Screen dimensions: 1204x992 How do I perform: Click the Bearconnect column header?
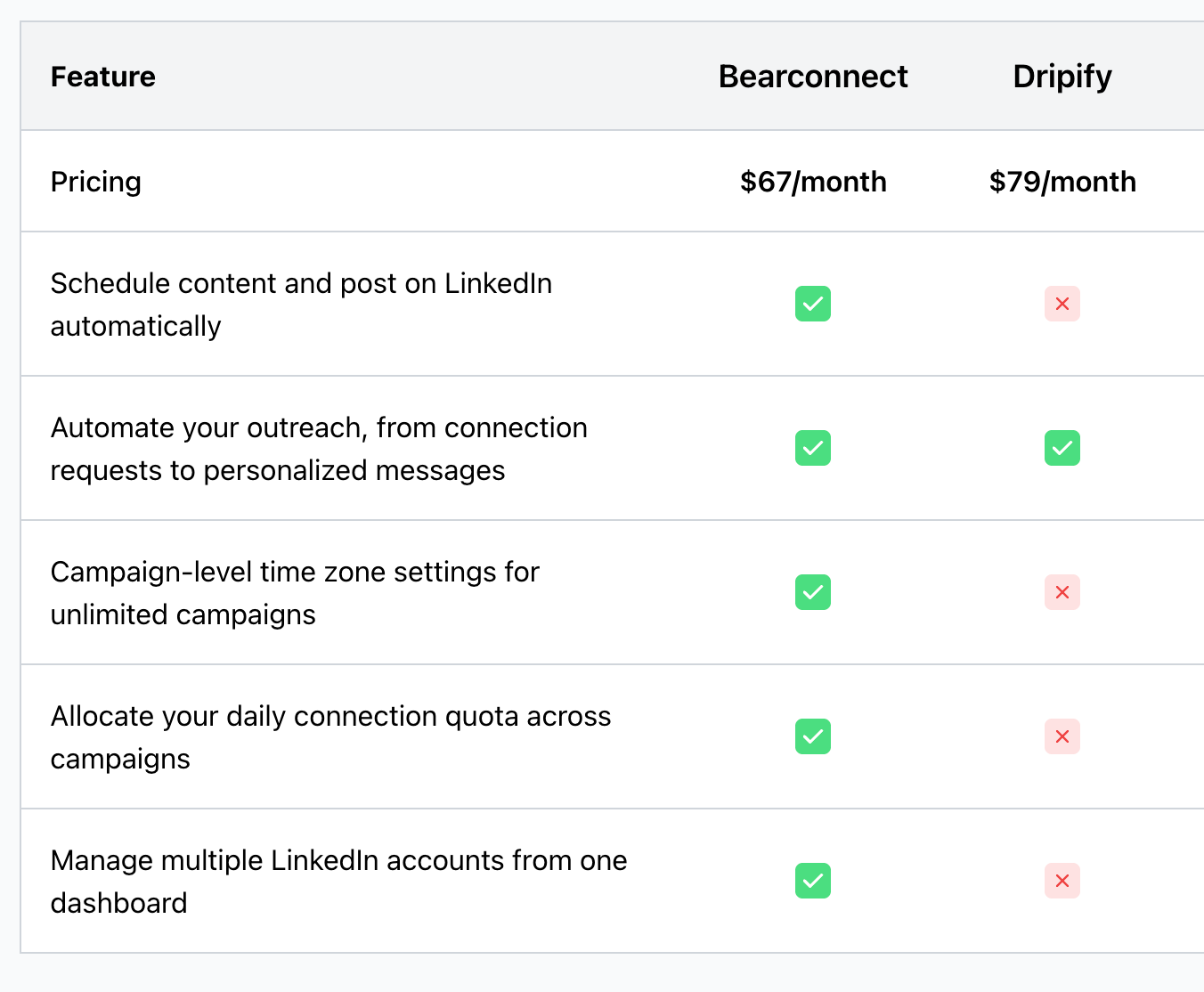click(x=812, y=77)
